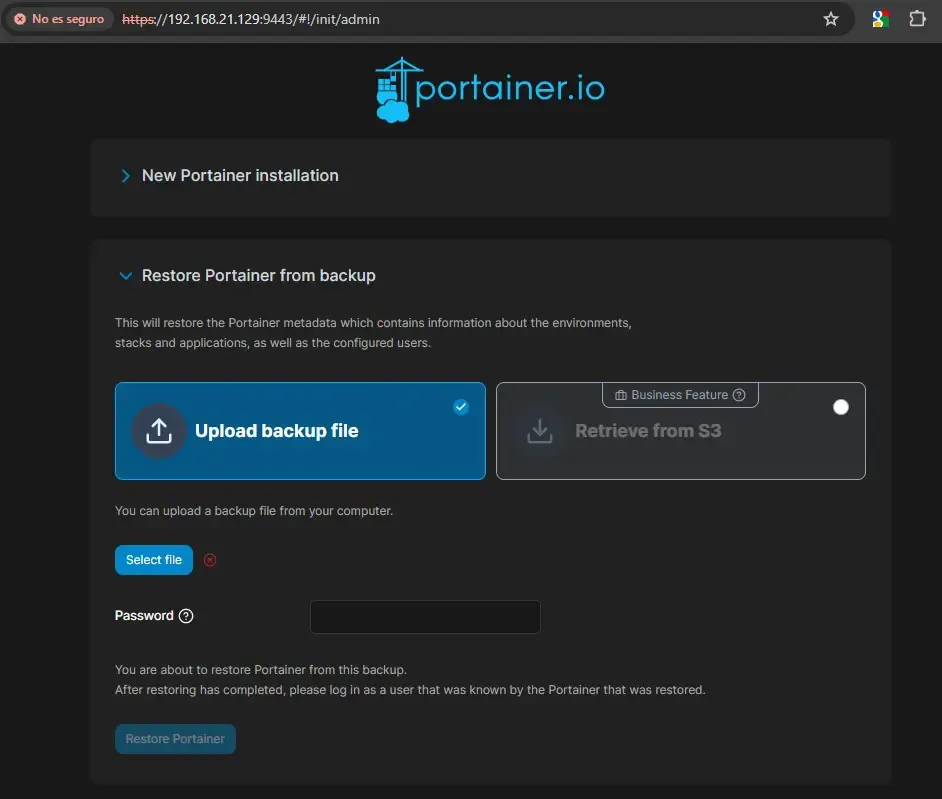Click the Restore Portainer from backup heading
Screen dimensions: 942x799
(258, 275)
